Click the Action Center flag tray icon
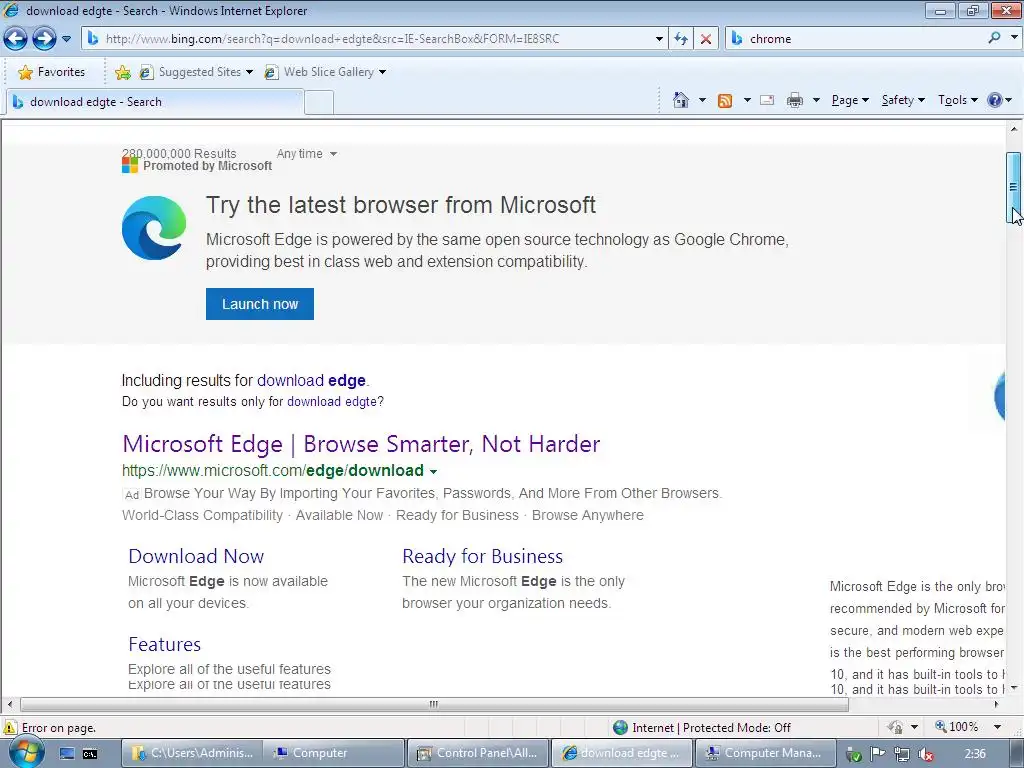1024x768 pixels. click(x=877, y=754)
